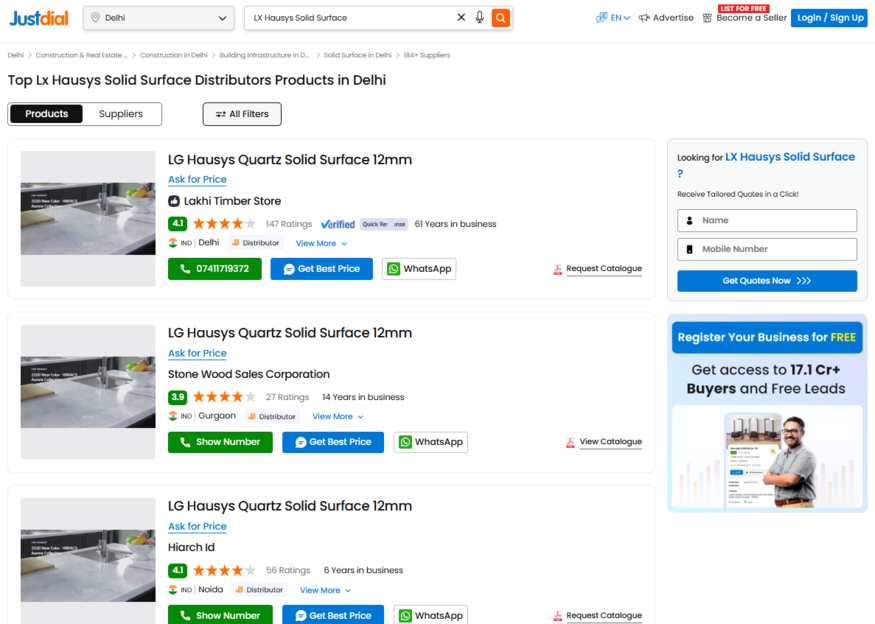Click the Justdial logo
875x624 pixels.
point(39,18)
